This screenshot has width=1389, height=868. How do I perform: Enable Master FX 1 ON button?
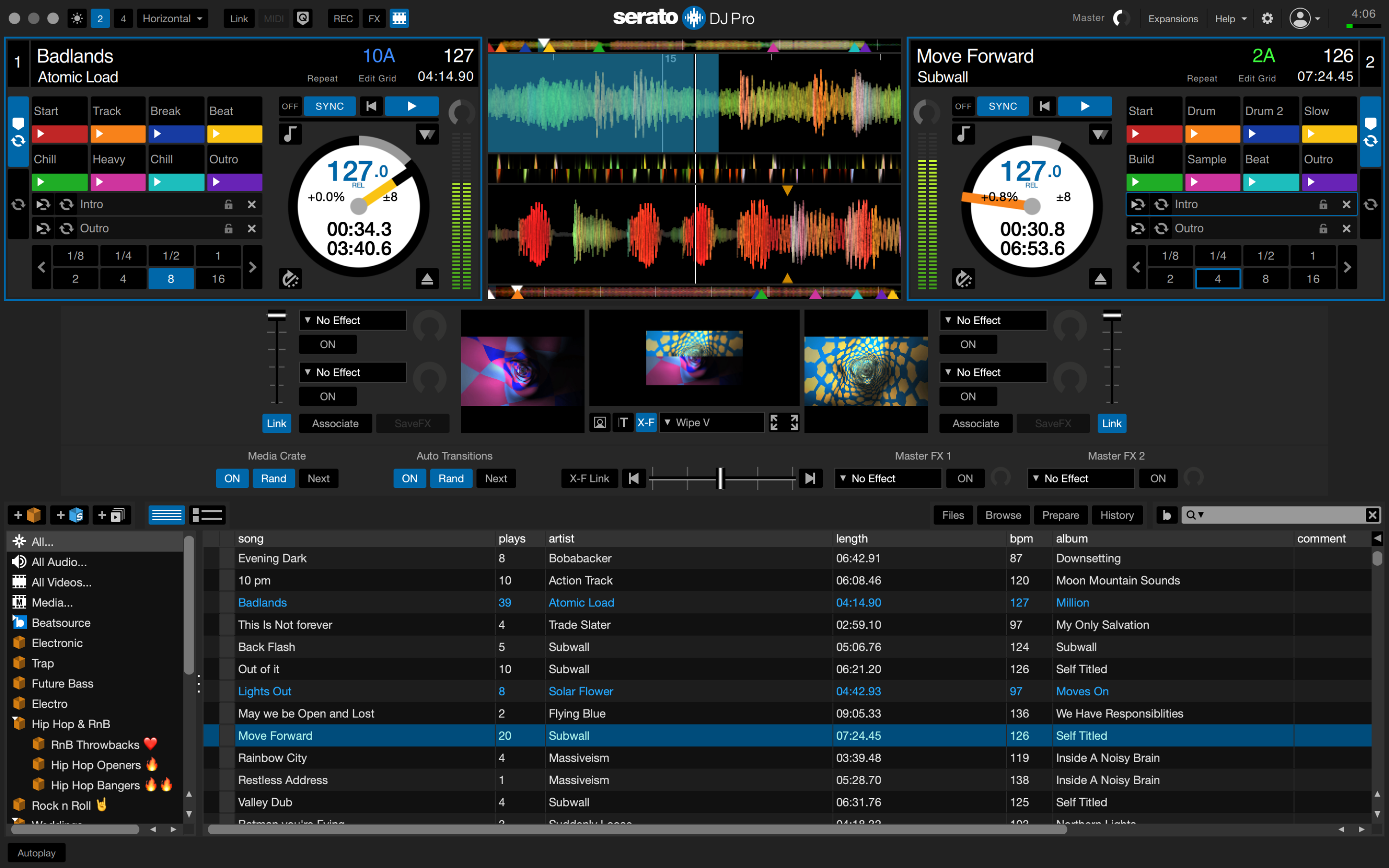(965, 478)
